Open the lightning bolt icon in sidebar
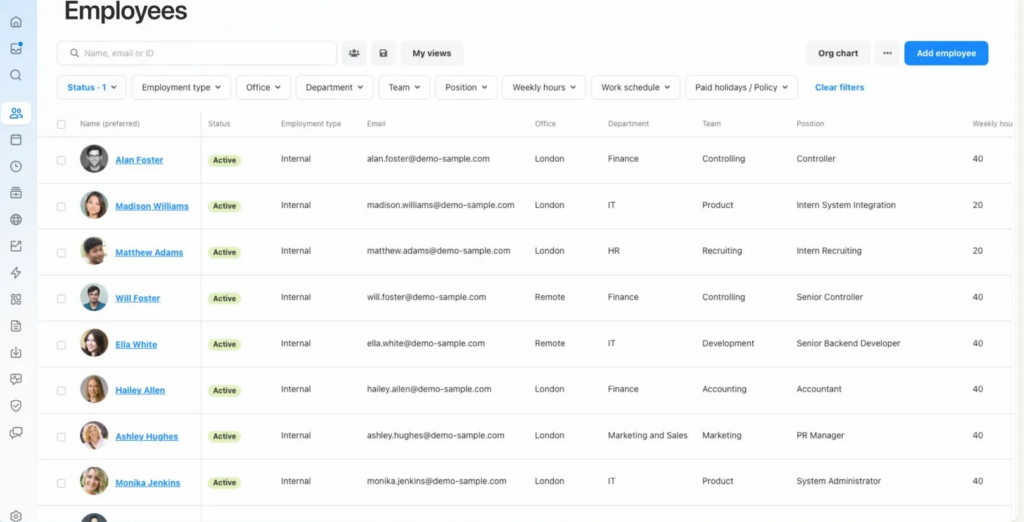1024x522 pixels. 16,272
